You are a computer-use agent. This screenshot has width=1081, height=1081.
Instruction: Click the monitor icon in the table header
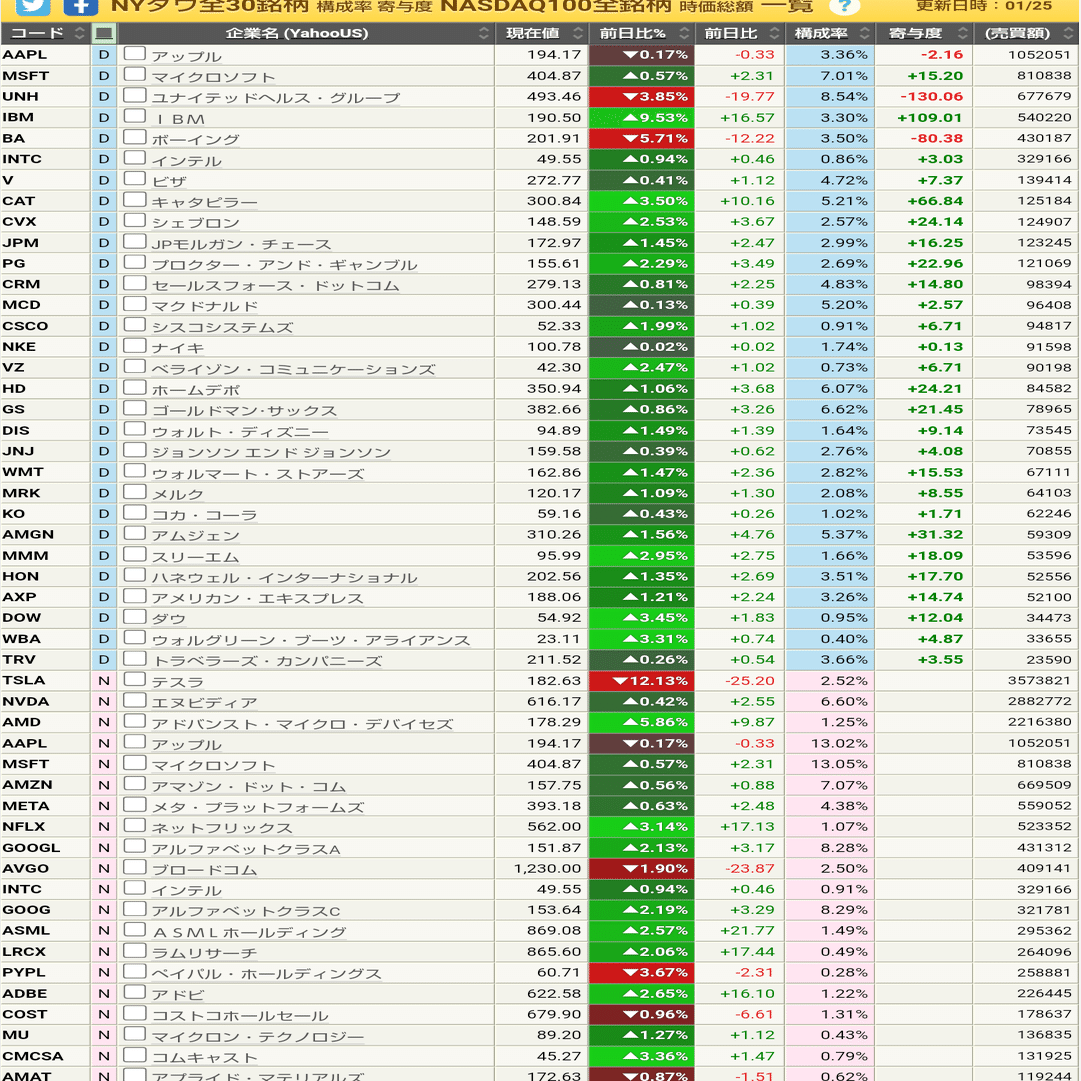(104, 33)
